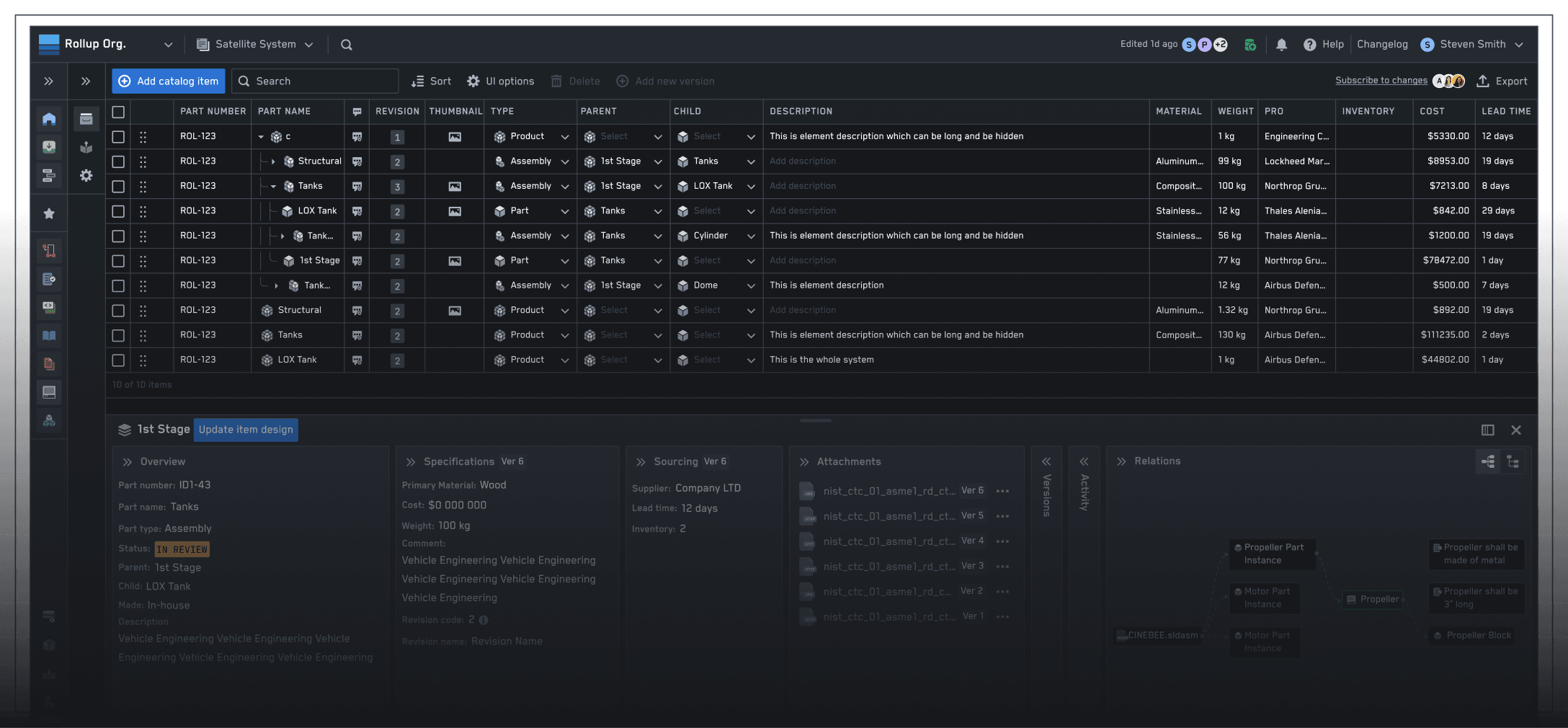
Task: Collapse the Specifications section
Action: click(x=411, y=462)
